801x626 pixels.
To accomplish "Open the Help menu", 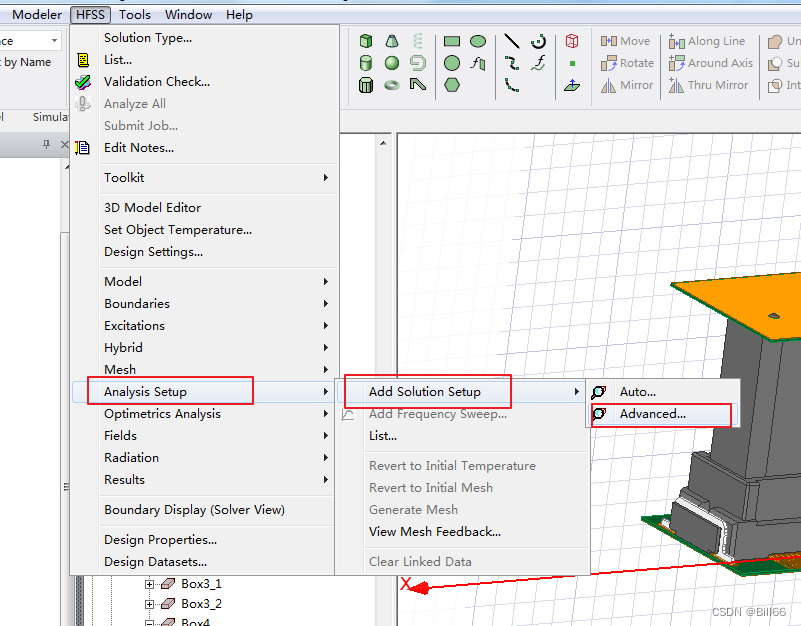I will pyautogui.click(x=240, y=15).
